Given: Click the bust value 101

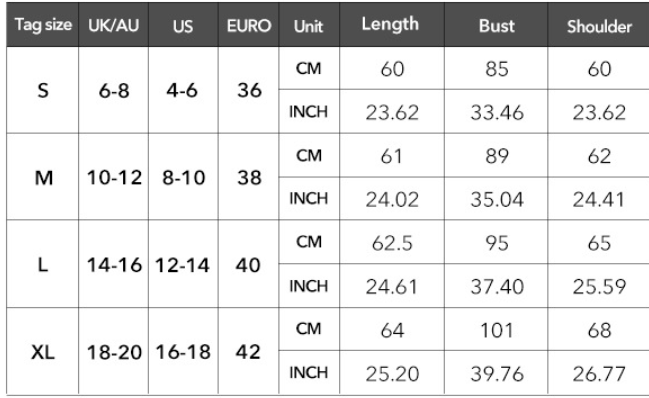Looking at the screenshot, I should tap(496, 330).
